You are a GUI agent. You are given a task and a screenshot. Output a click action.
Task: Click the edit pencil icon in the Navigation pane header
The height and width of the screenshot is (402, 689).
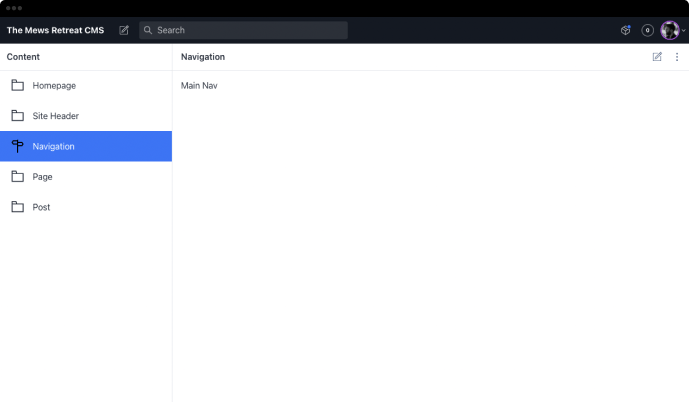pos(657,57)
